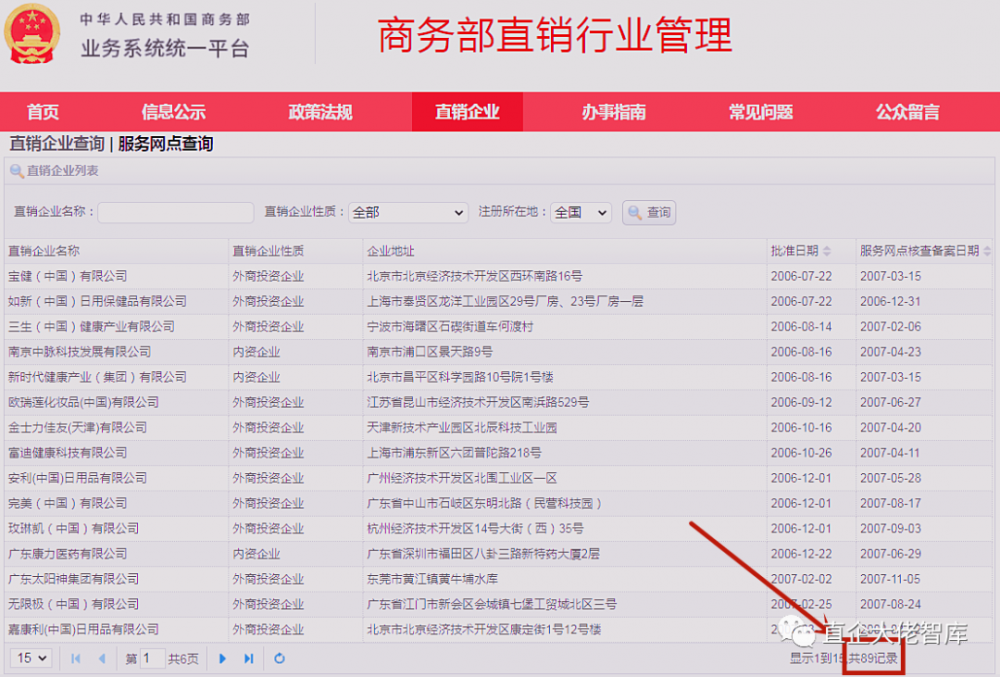Open the 服务网点查询 link
Screen dimensions: 1000x677
[x=165, y=144]
